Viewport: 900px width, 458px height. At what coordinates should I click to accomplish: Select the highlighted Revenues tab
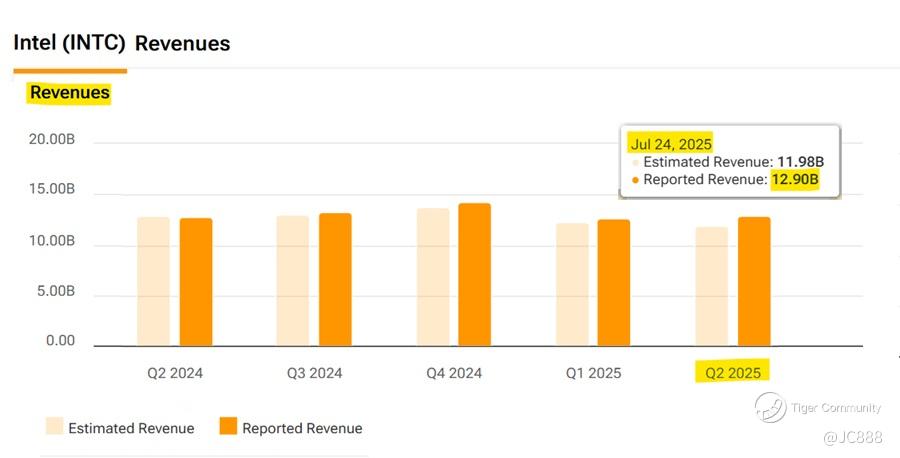click(69, 92)
